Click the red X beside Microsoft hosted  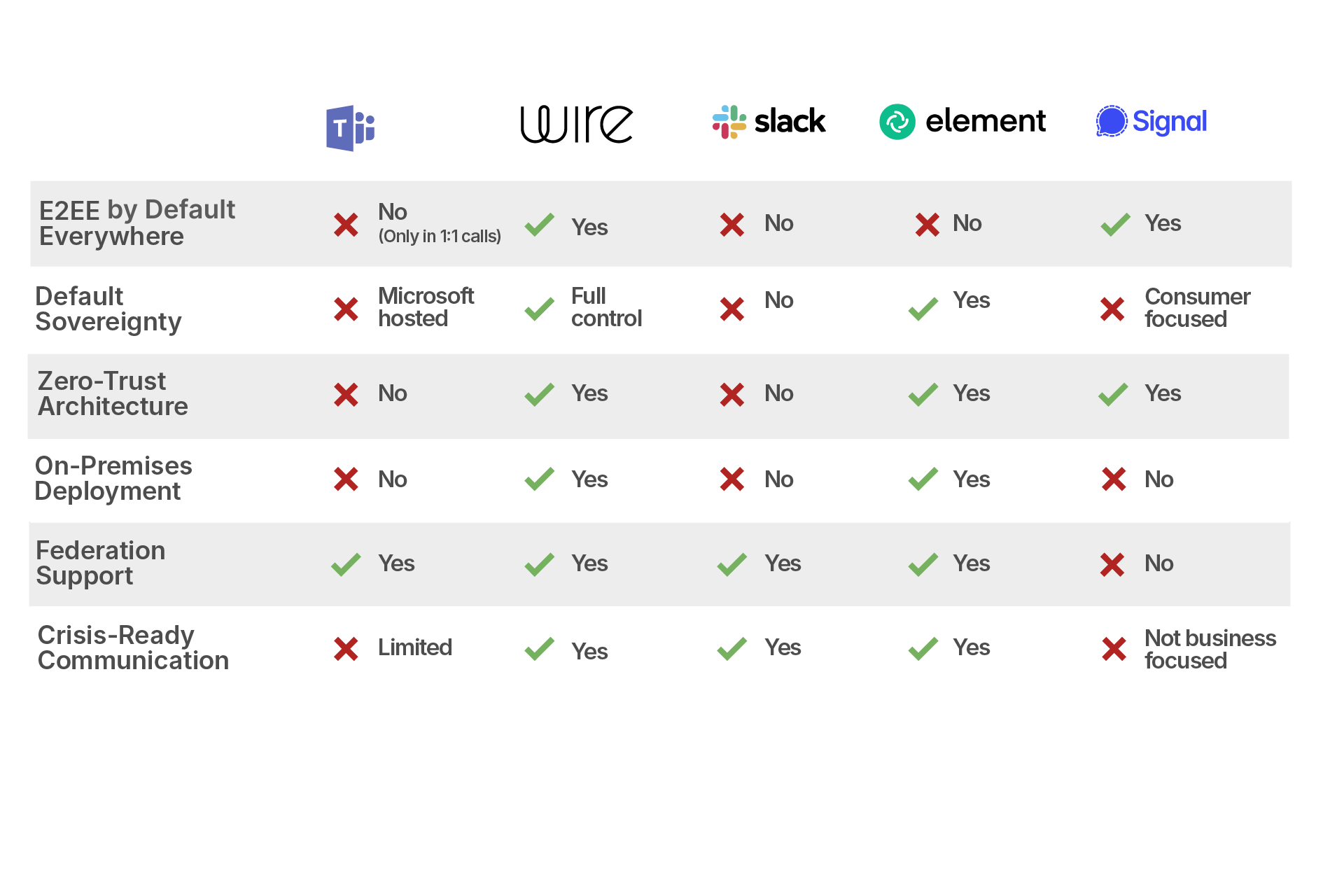(x=346, y=309)
